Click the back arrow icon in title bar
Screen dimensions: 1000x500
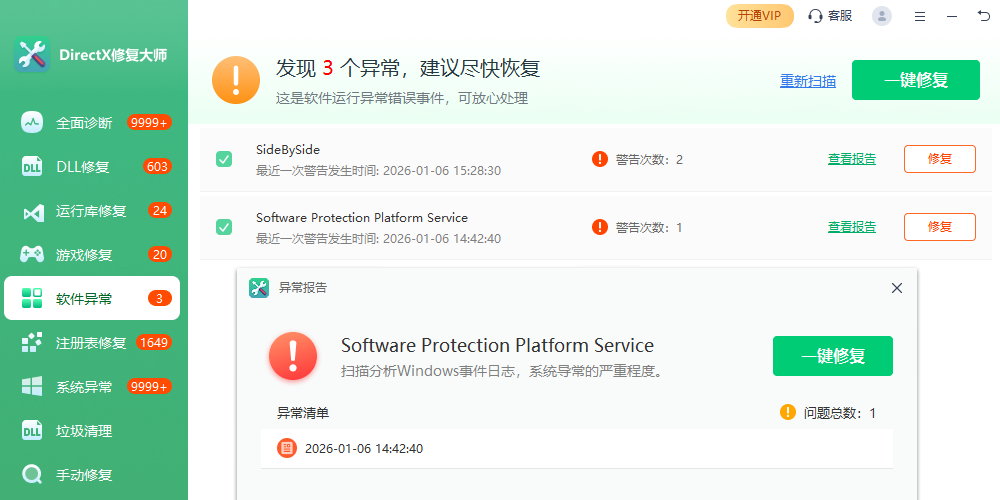click(x=983, y=15)
